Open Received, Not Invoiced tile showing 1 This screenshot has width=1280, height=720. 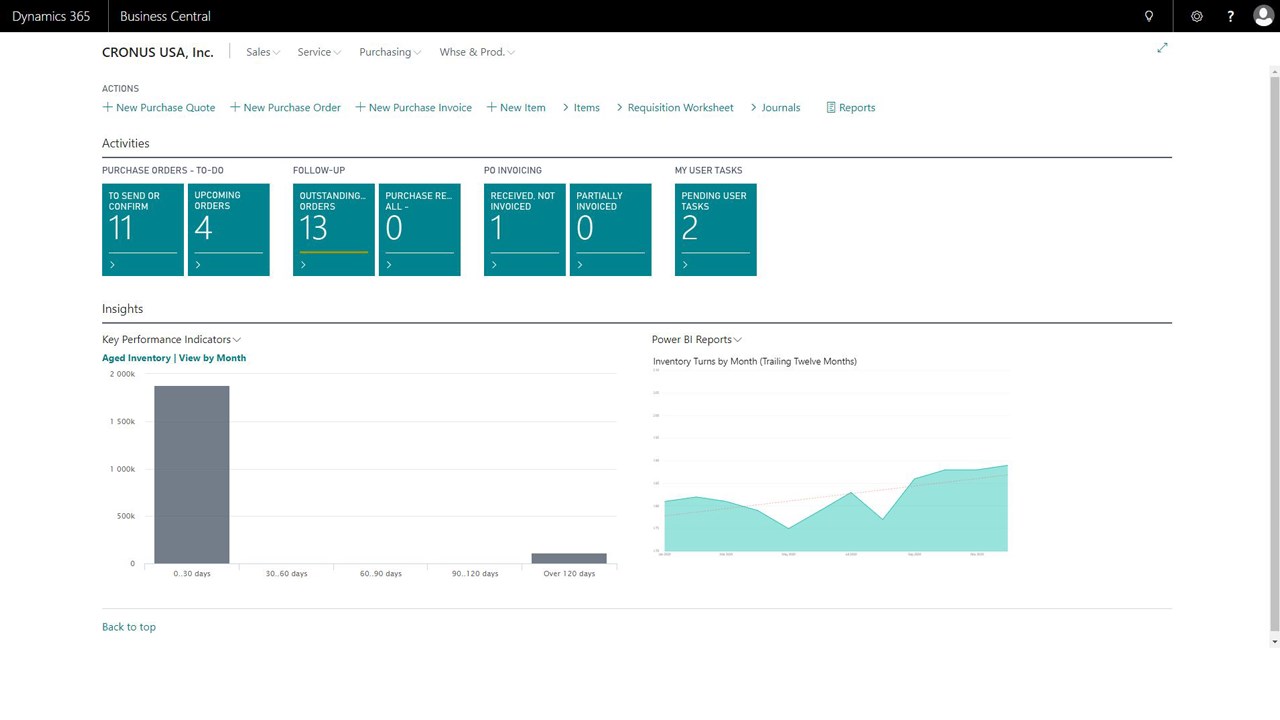(x=525, y=230)
